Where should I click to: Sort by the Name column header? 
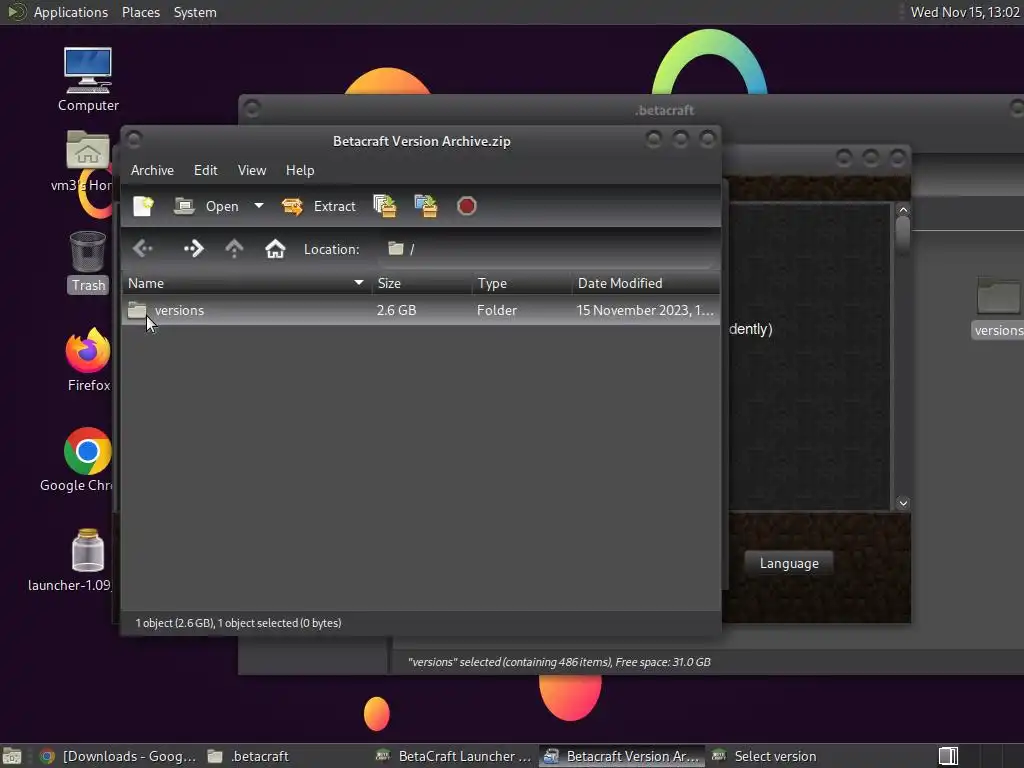coord(247,283)
